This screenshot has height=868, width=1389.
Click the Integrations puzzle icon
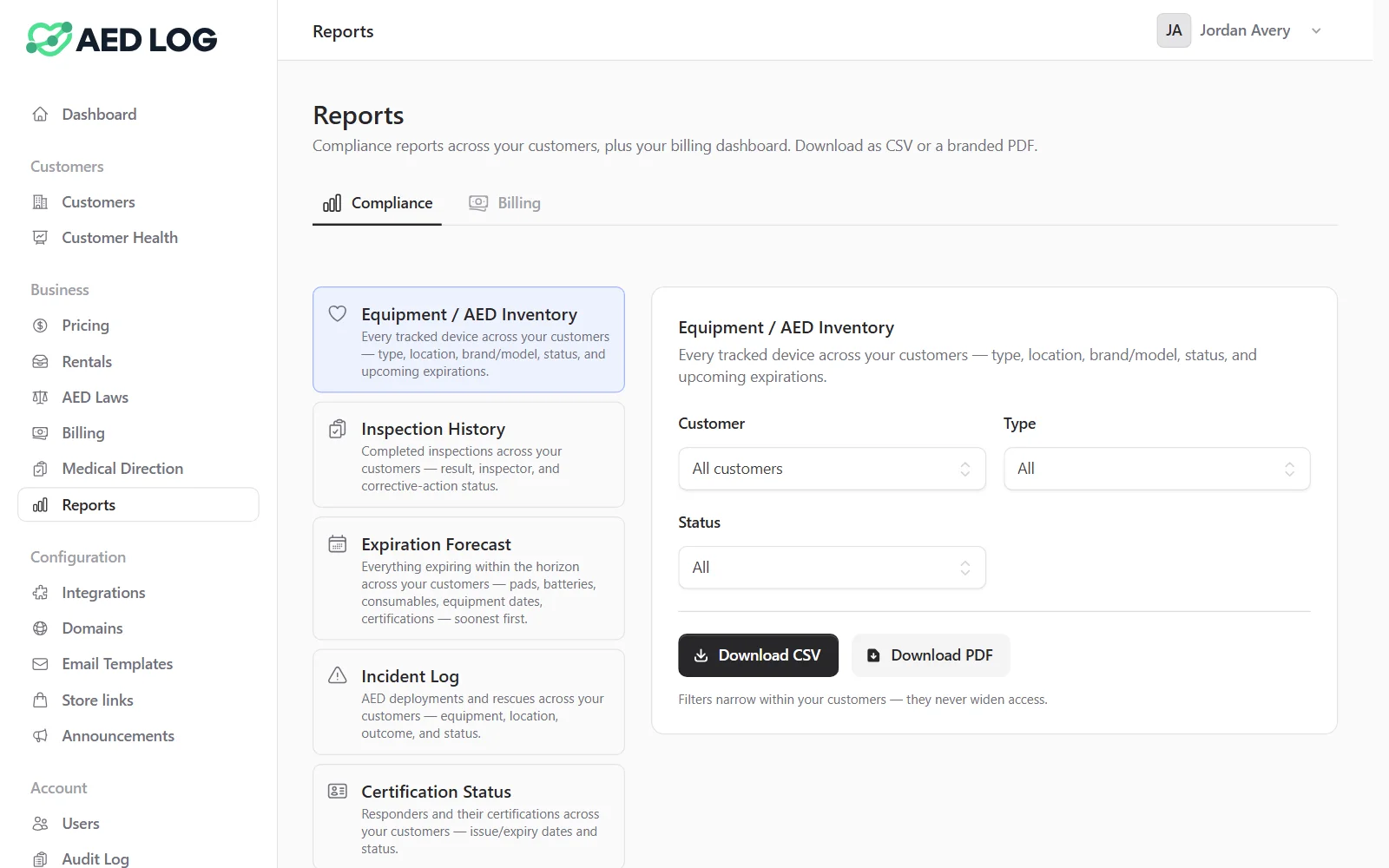coord(40,593)
